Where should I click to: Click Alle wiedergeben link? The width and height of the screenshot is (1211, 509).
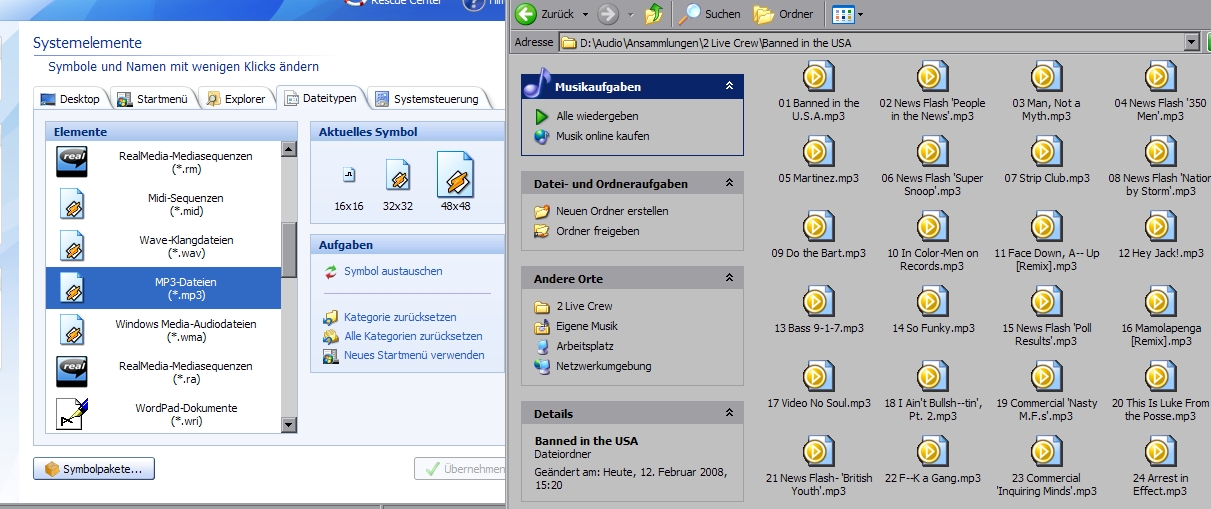[597, 116]
